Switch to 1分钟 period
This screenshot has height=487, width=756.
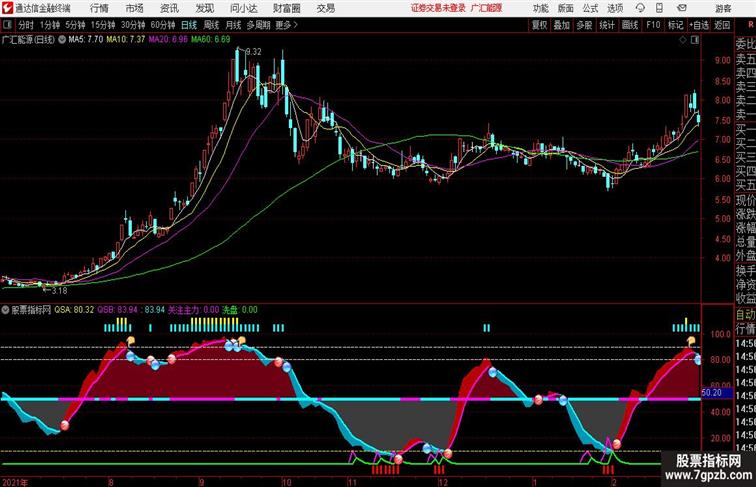[50, 25]
